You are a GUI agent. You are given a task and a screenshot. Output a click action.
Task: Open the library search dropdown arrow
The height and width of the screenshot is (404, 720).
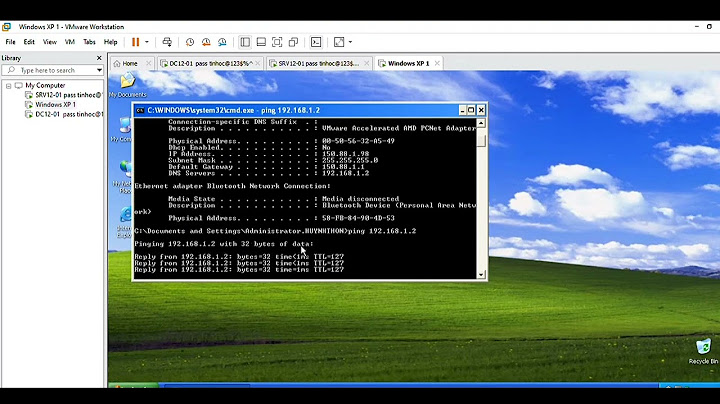pos(99,70)
